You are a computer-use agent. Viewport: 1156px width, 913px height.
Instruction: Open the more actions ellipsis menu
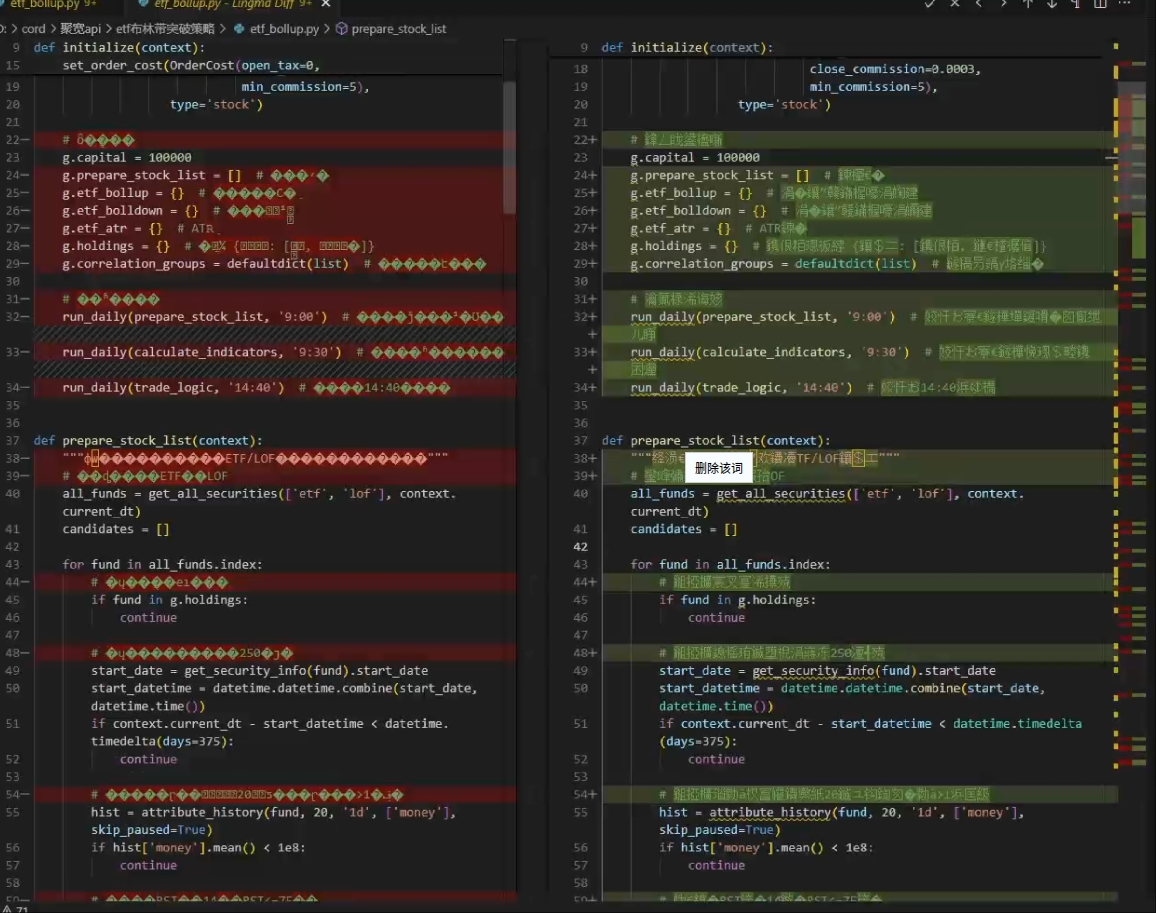(x=1124, y=4)
